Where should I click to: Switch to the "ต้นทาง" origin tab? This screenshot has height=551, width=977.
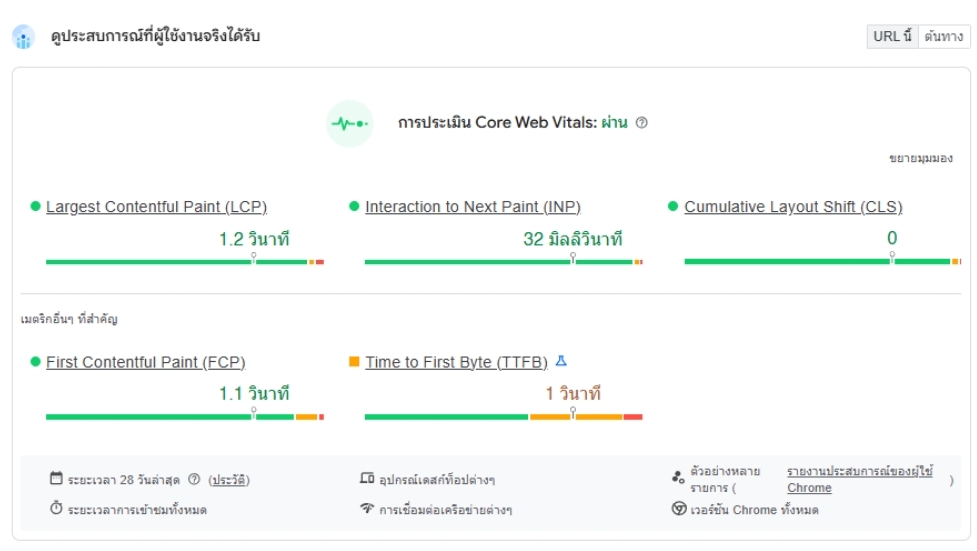click(x=944, y=37)
